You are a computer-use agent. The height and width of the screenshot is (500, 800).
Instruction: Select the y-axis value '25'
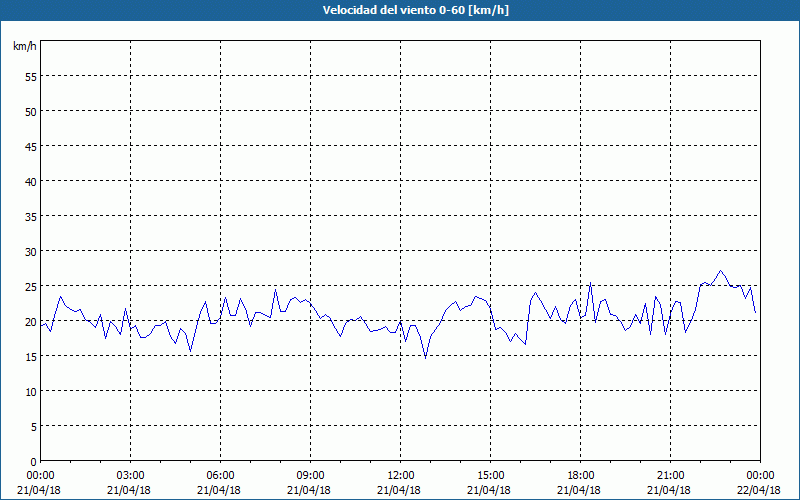pos(31,286)
